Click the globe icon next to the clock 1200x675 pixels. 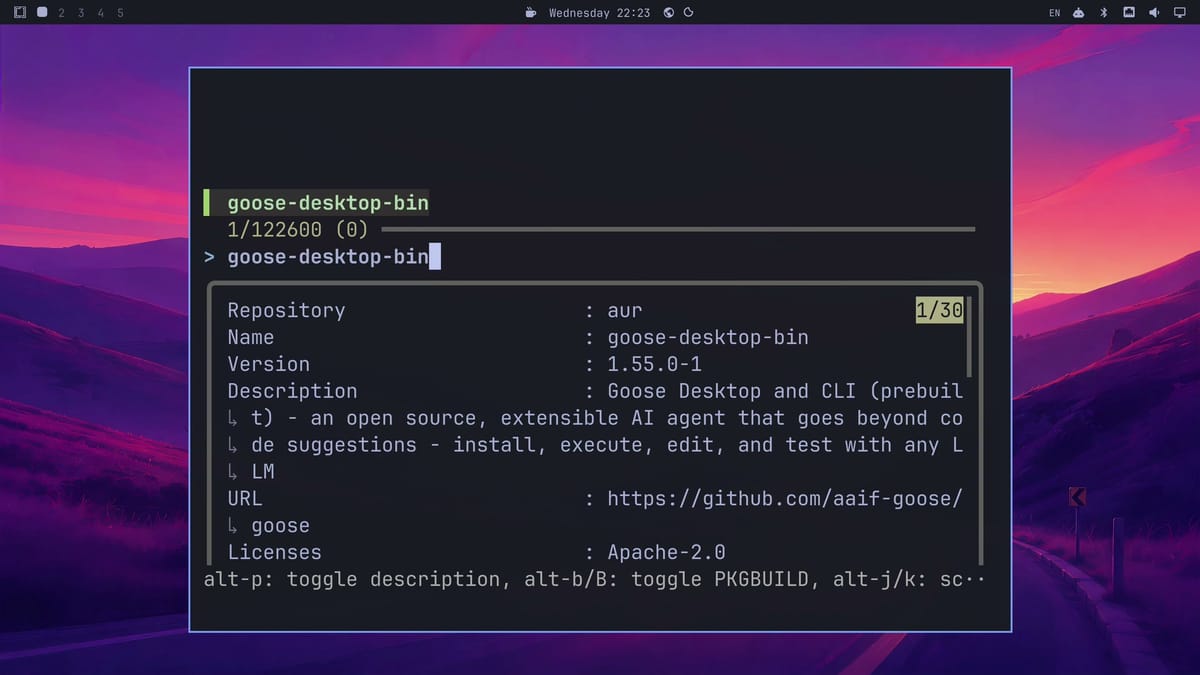(669, 13)
